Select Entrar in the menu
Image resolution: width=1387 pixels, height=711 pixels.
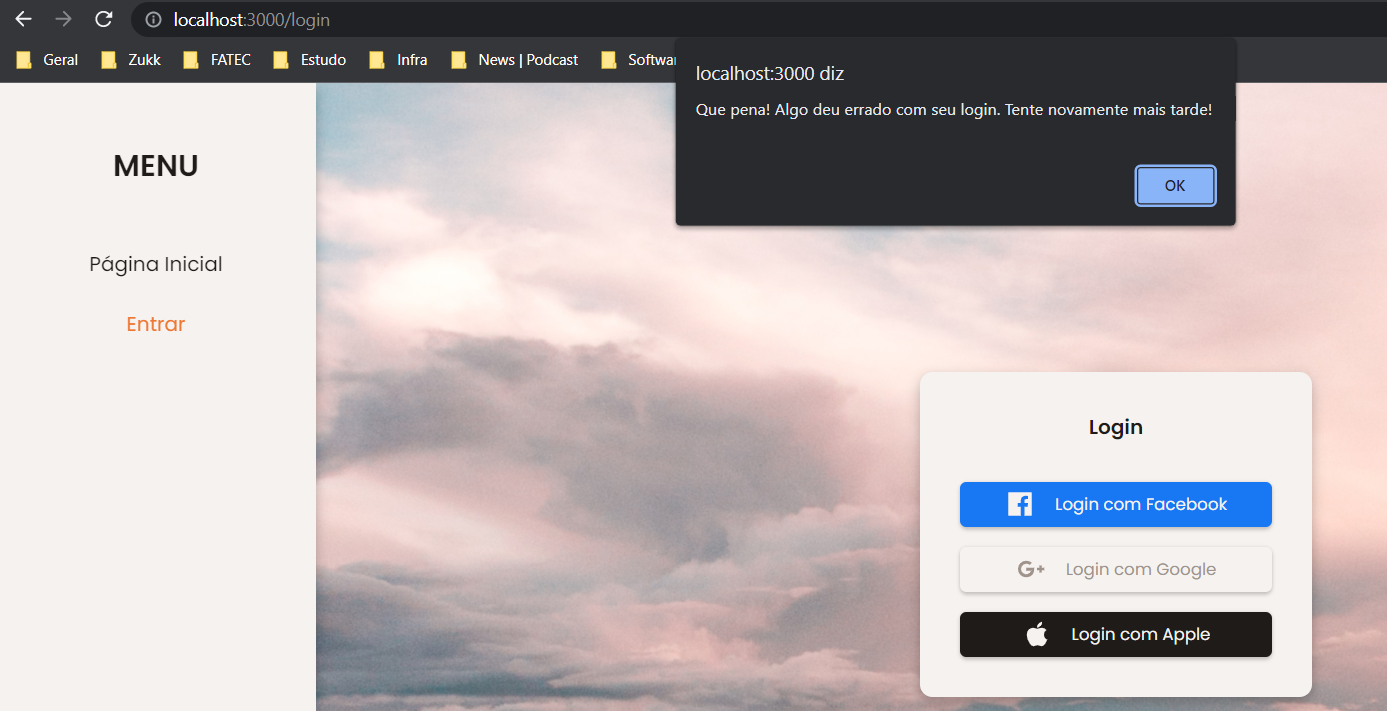coord(155,323)
